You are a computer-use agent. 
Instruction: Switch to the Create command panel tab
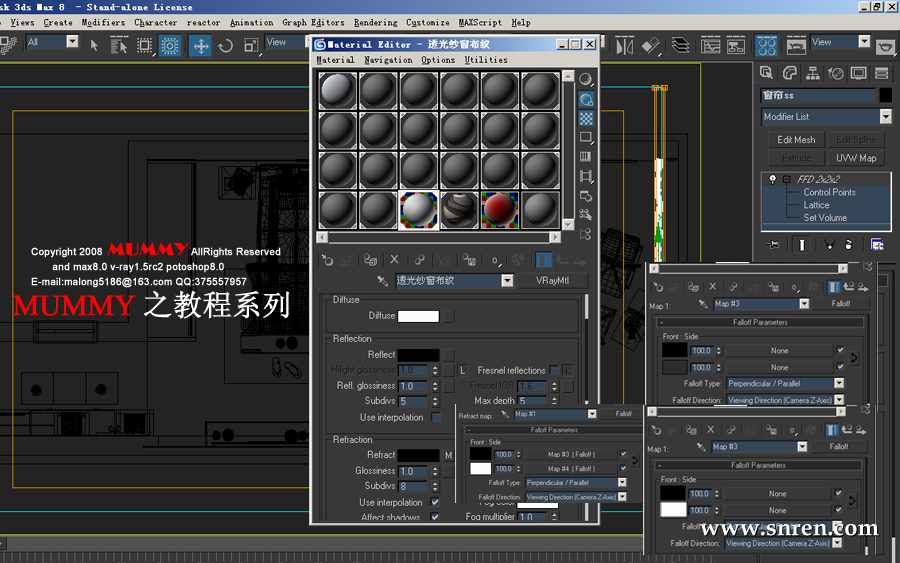coord(766,73)
